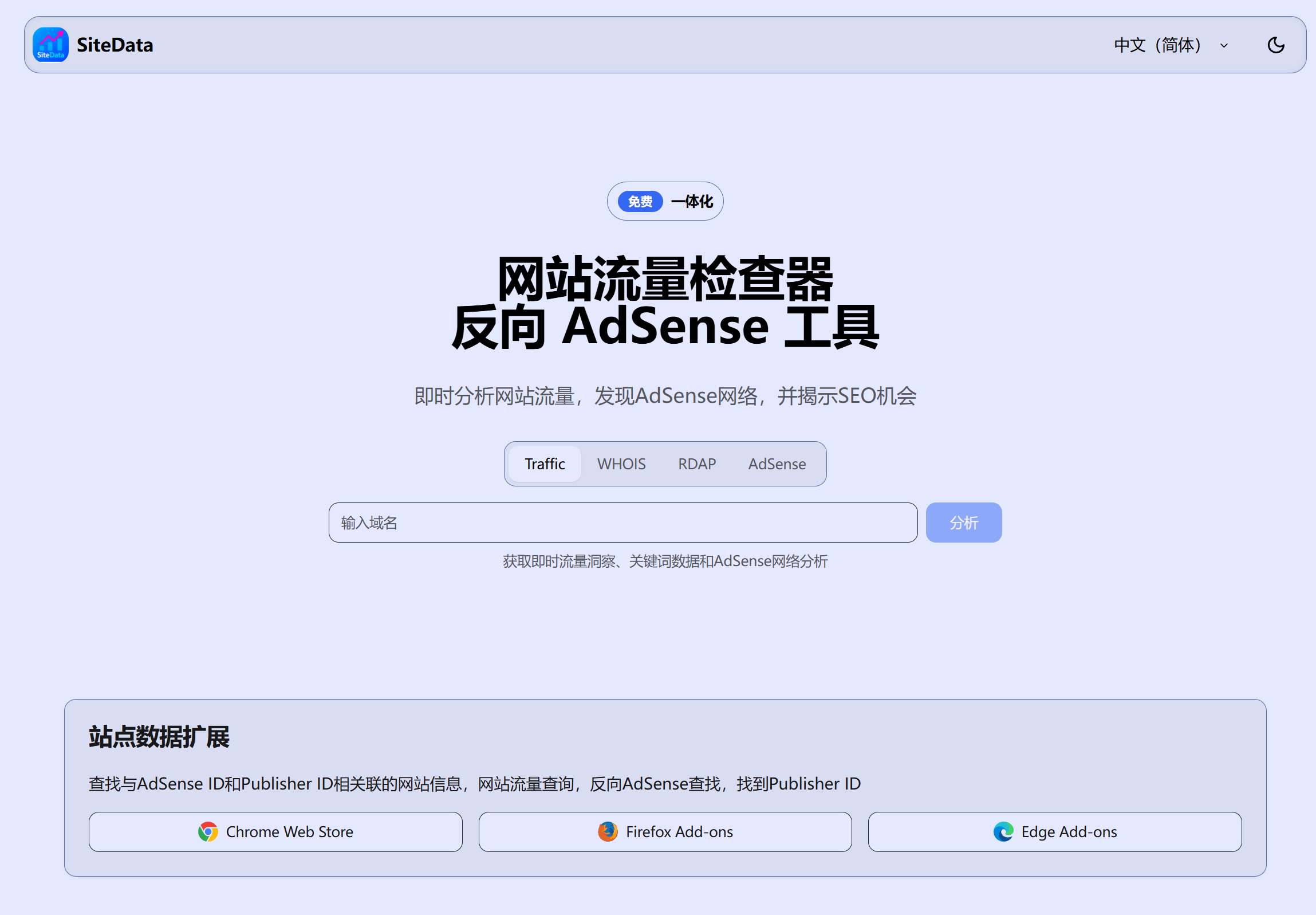This screenshot has height=915, width=1316.
Task: Toggle dark mode moon icon
Action: [1275, 45]
